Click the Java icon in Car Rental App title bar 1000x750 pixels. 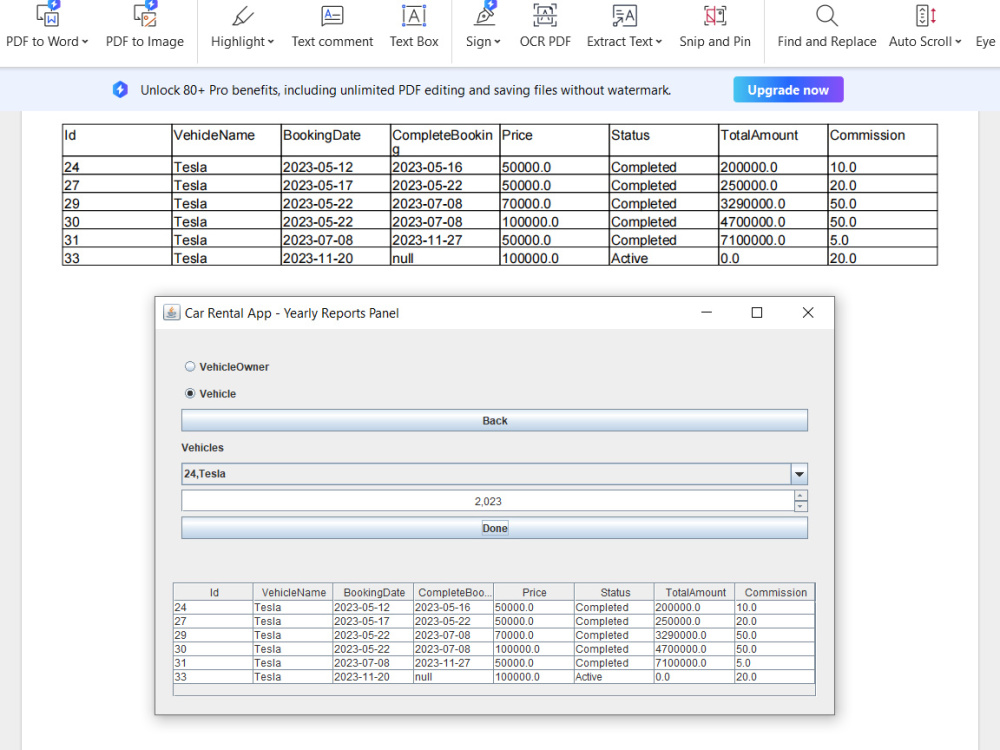pos(172,312)
